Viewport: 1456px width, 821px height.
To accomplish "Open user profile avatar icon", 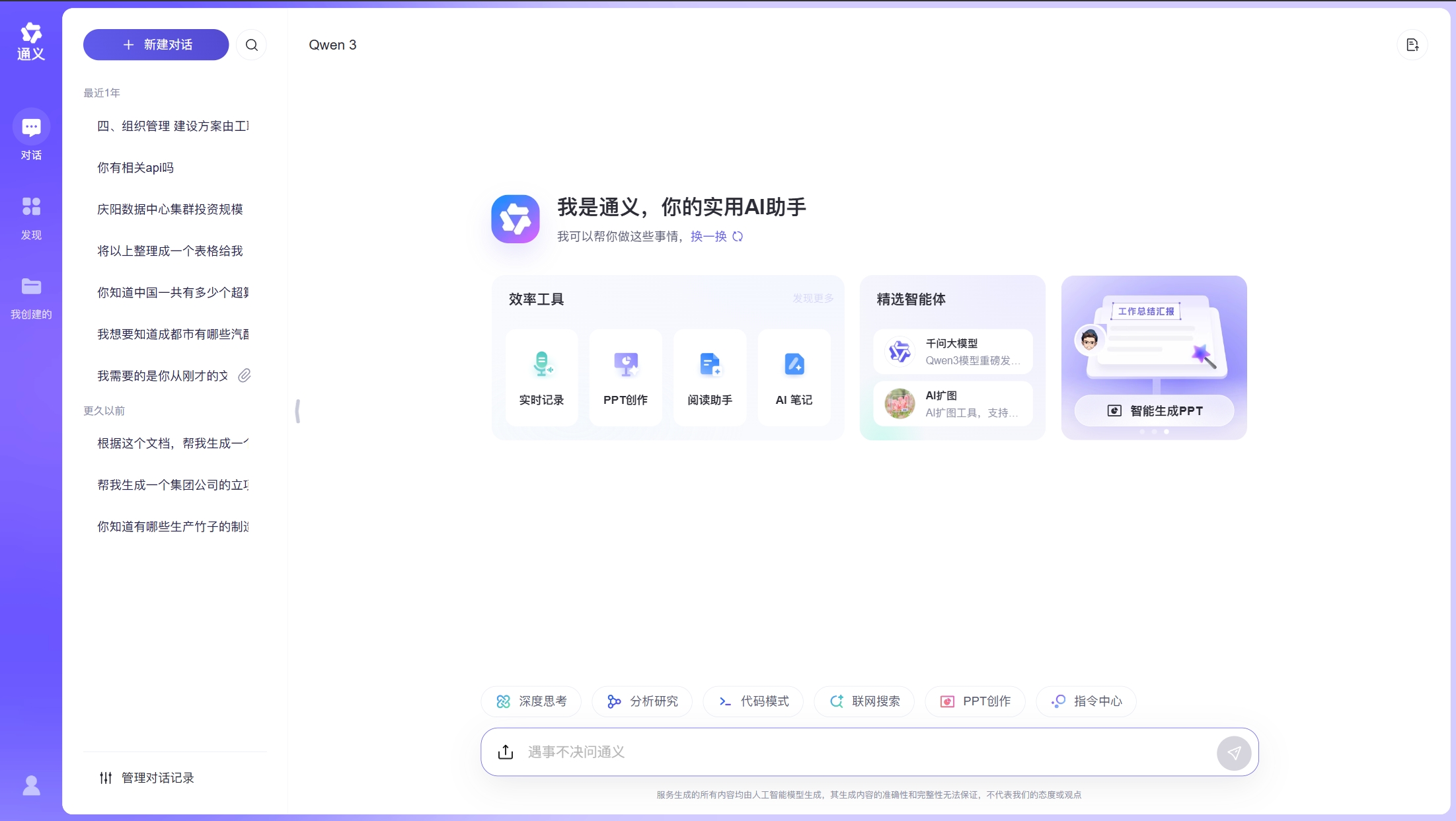I will pyautogui.click(x=31, y=785).
